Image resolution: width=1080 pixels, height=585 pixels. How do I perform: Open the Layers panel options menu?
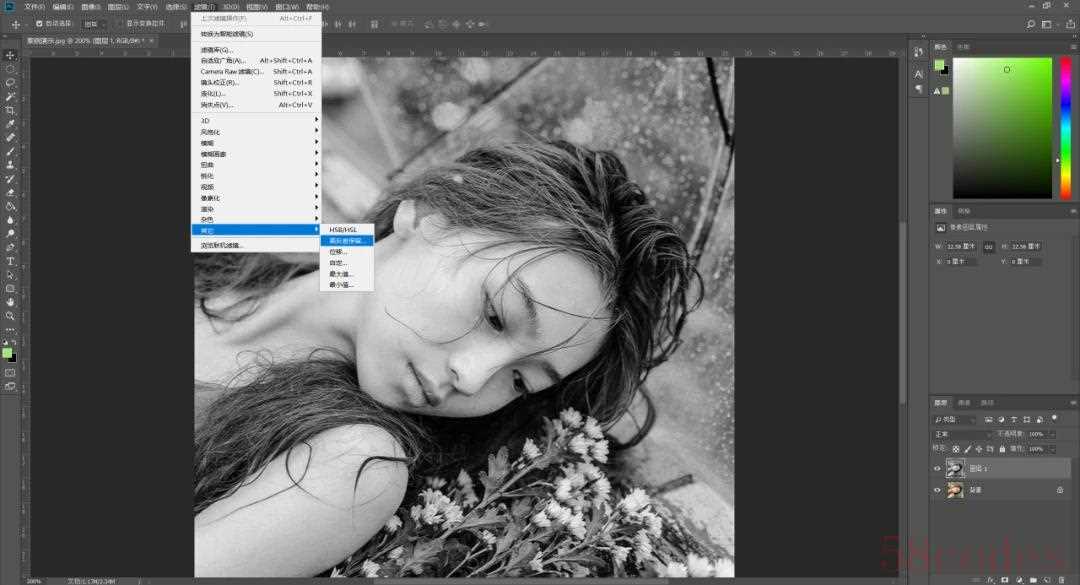click(x=1073, y=402)
